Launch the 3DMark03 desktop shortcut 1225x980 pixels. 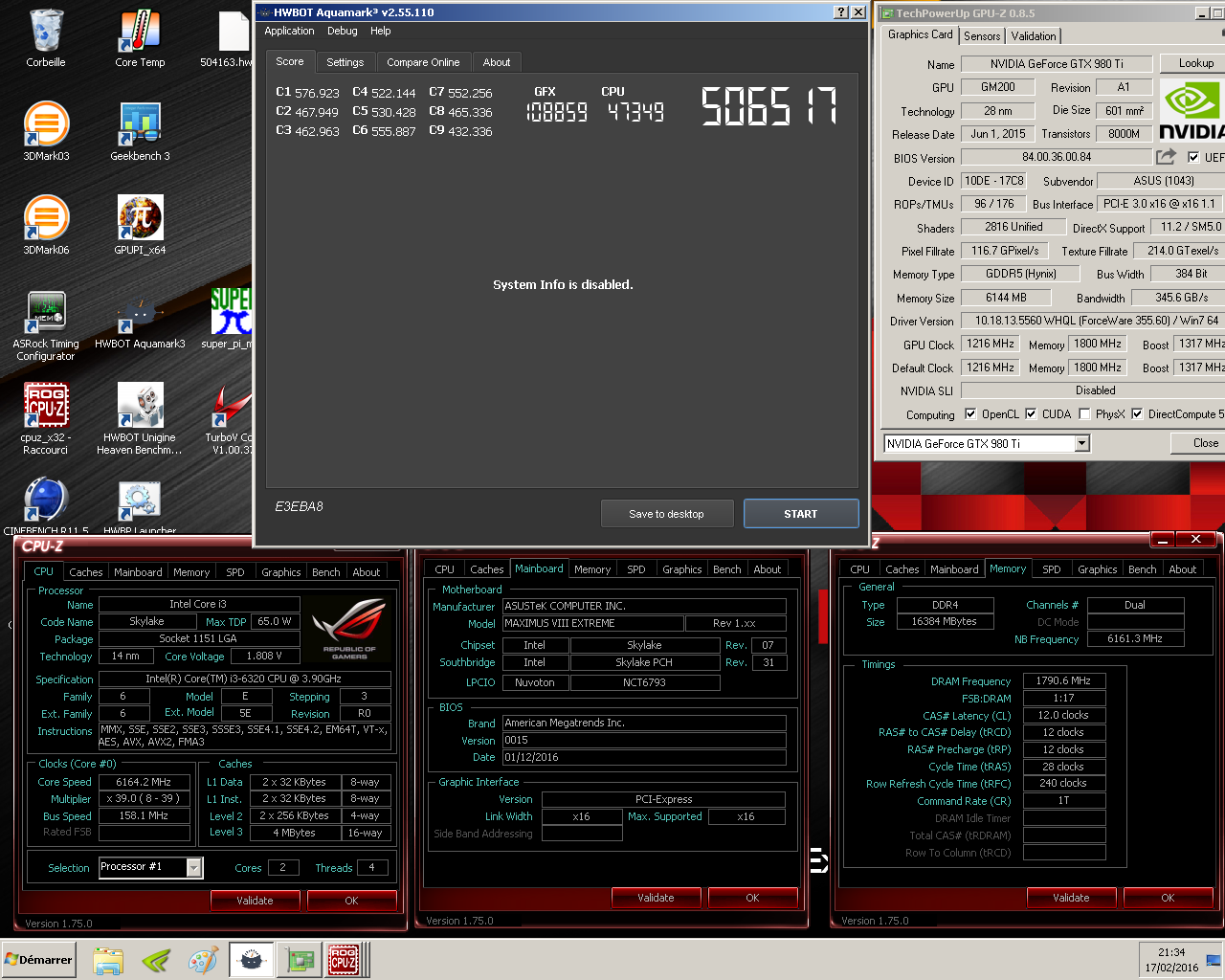[x=45, y=131]
